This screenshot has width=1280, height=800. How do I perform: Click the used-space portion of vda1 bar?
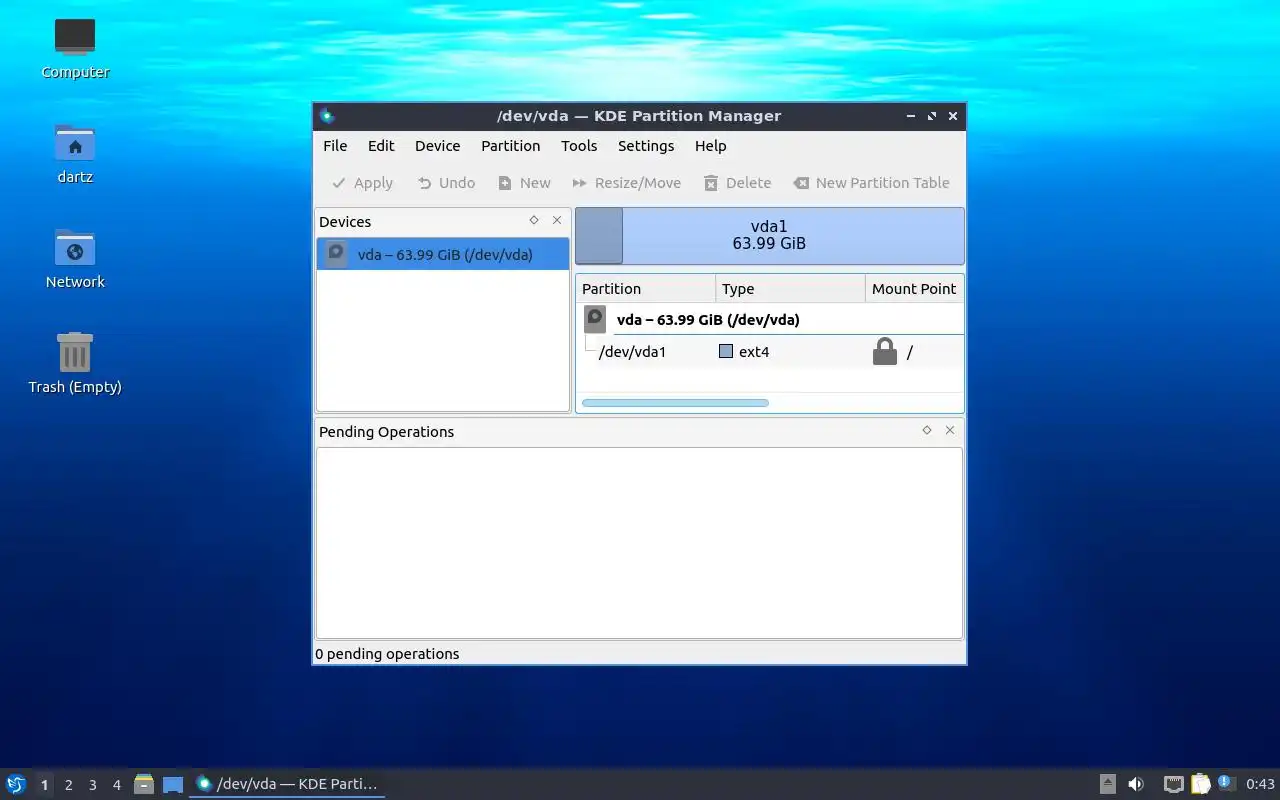click(599, 236)
